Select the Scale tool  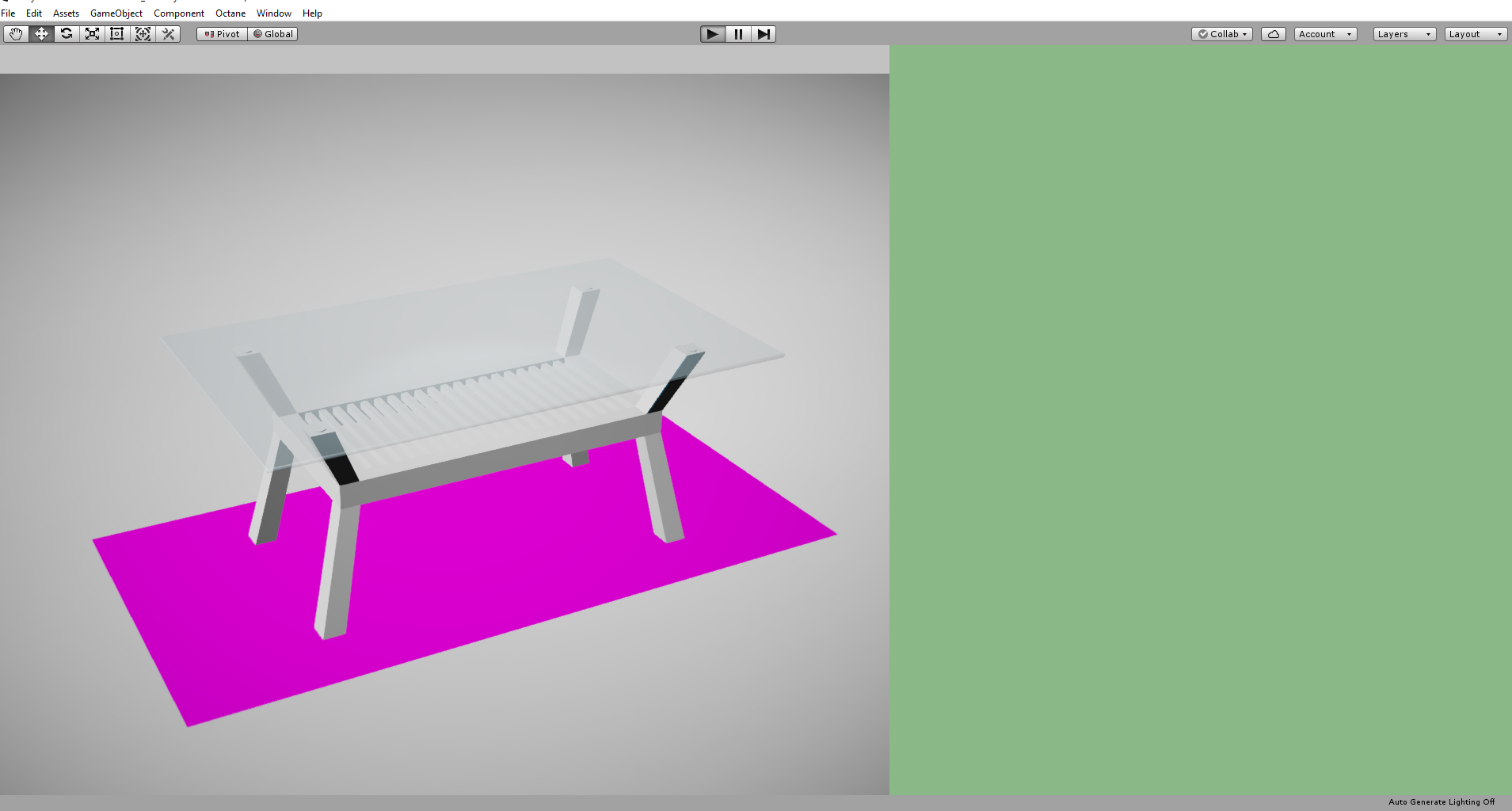click(x=92, y=34)
